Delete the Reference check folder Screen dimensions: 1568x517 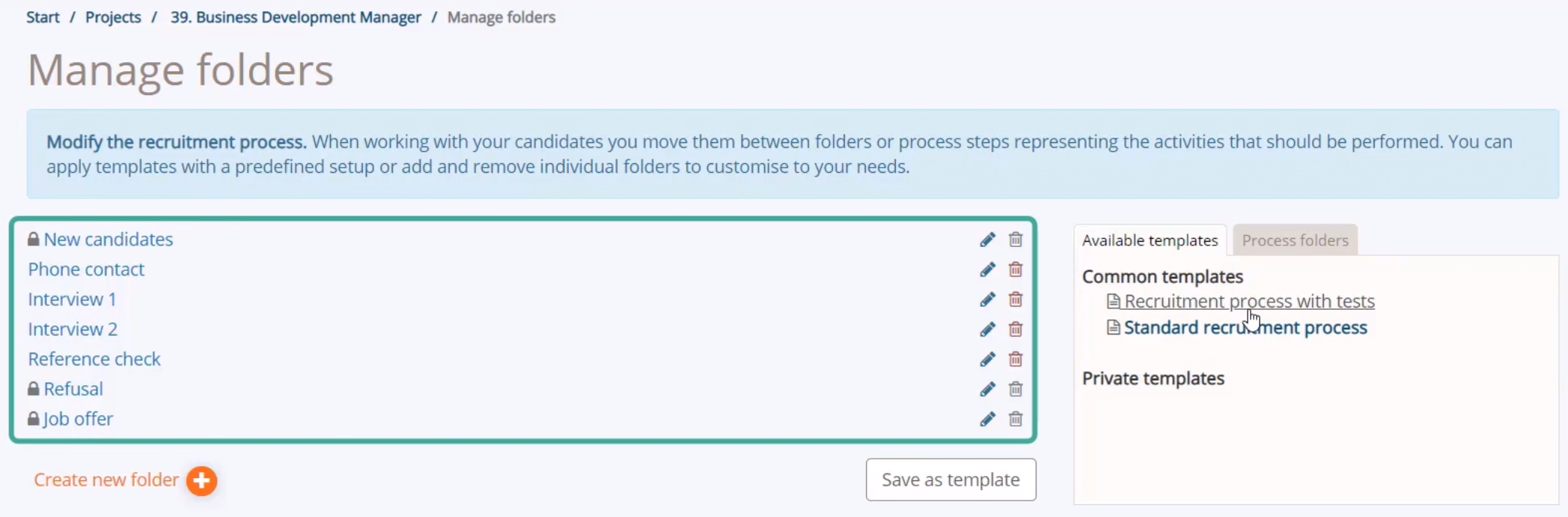(1015, 359)
